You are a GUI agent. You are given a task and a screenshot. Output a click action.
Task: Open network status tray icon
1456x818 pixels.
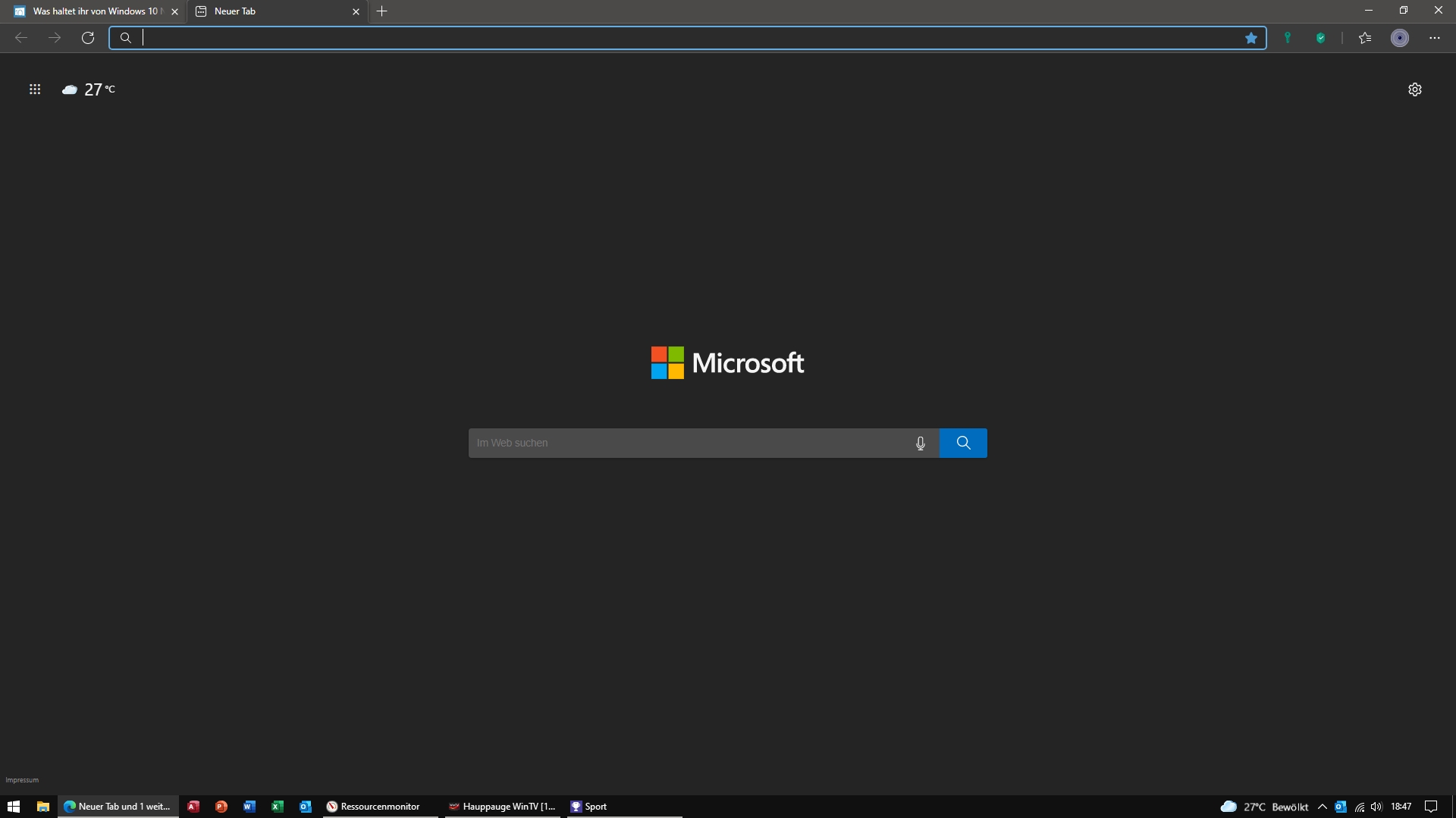click(1360, 807)
